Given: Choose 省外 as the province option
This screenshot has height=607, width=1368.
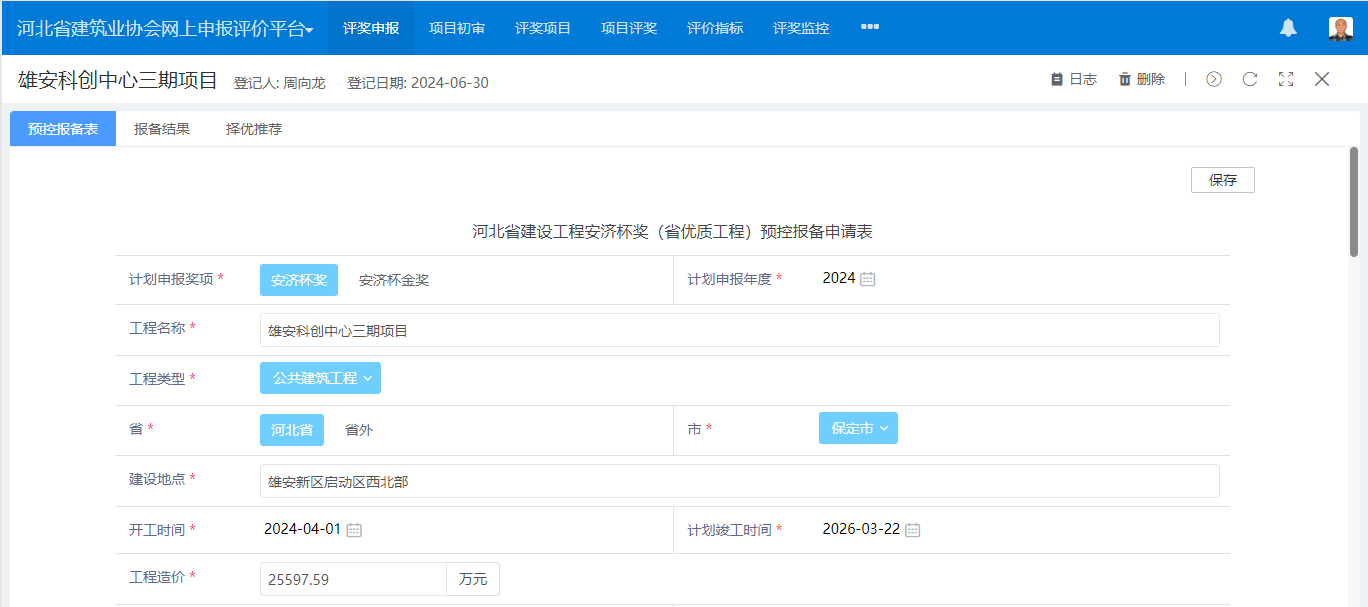Looking at the screenshot, I should pyautogui.click(x=359, y=430).
